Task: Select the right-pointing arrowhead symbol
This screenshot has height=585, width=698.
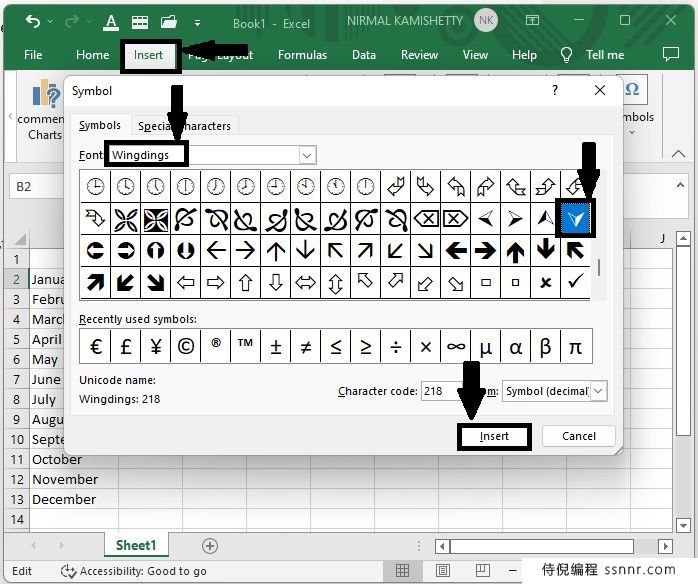Action: pyautogui.click(x=515, y=219)
